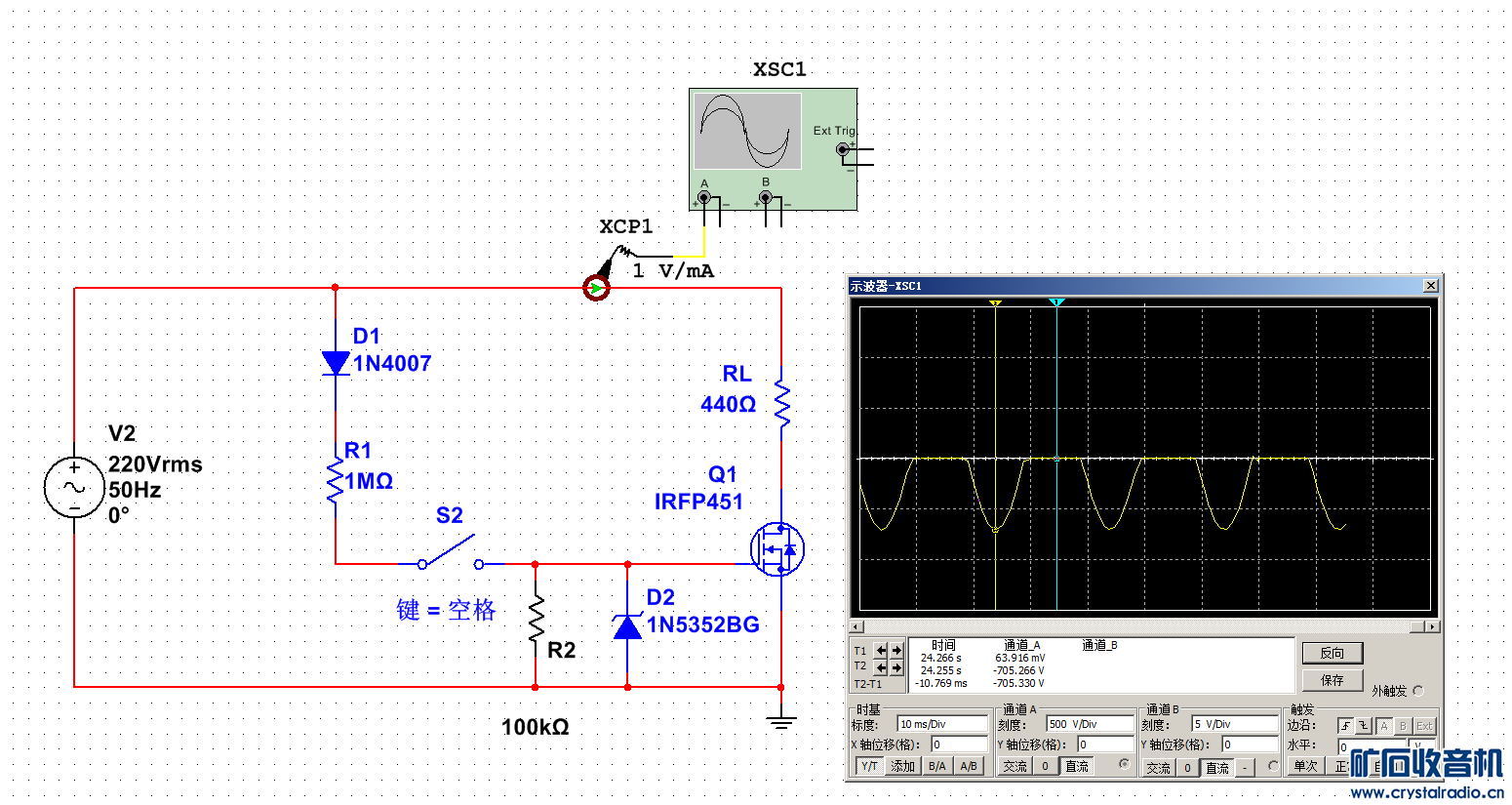Move cursor T1 left with arrow
The height and width of the screenshot is (805, 1512).
point(881,650)
